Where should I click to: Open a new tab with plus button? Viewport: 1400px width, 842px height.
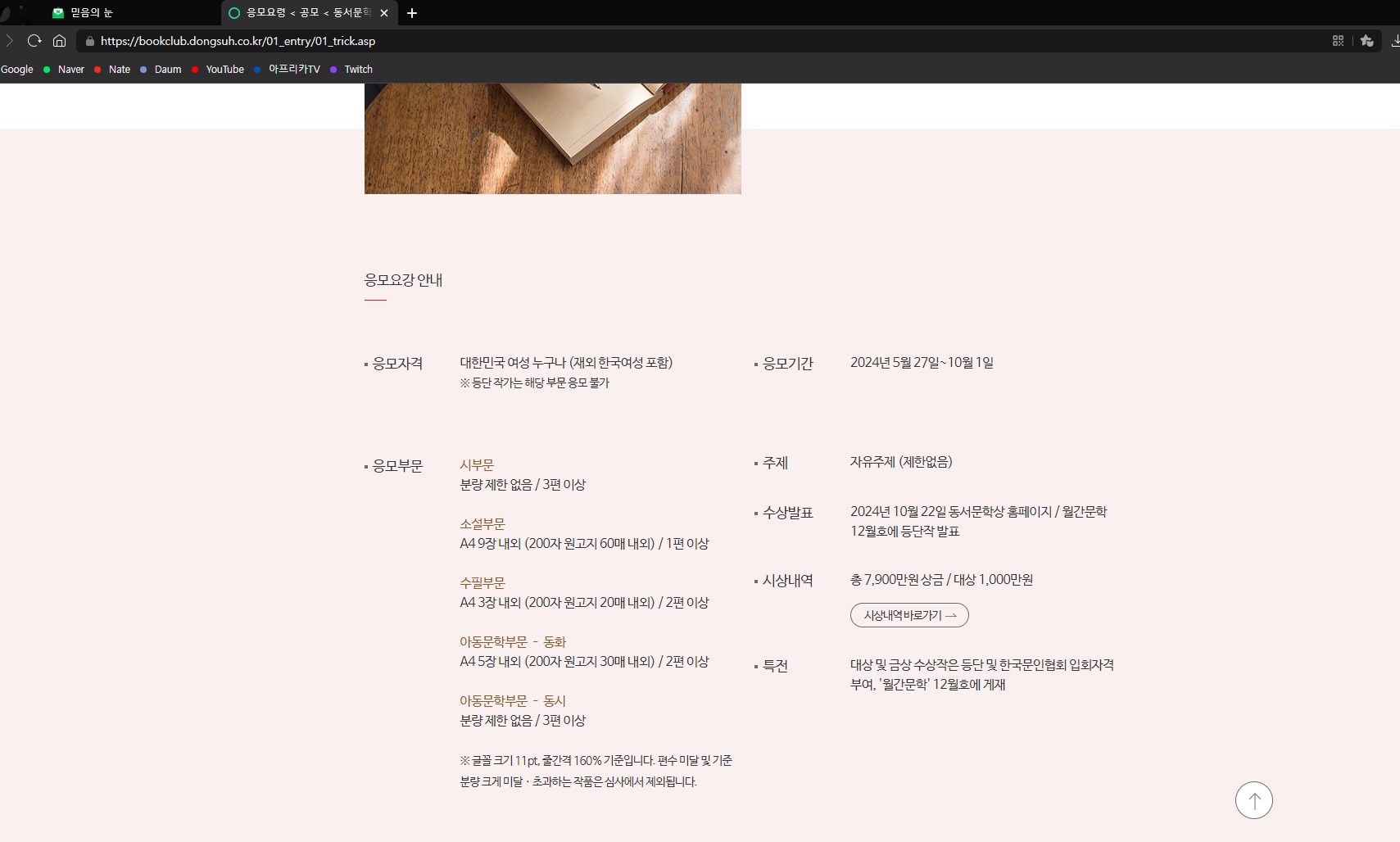click(412, 13)
